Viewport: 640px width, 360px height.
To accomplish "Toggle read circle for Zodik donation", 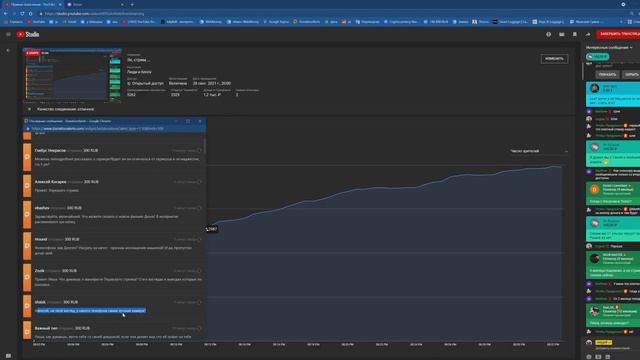I will (199, 271).
